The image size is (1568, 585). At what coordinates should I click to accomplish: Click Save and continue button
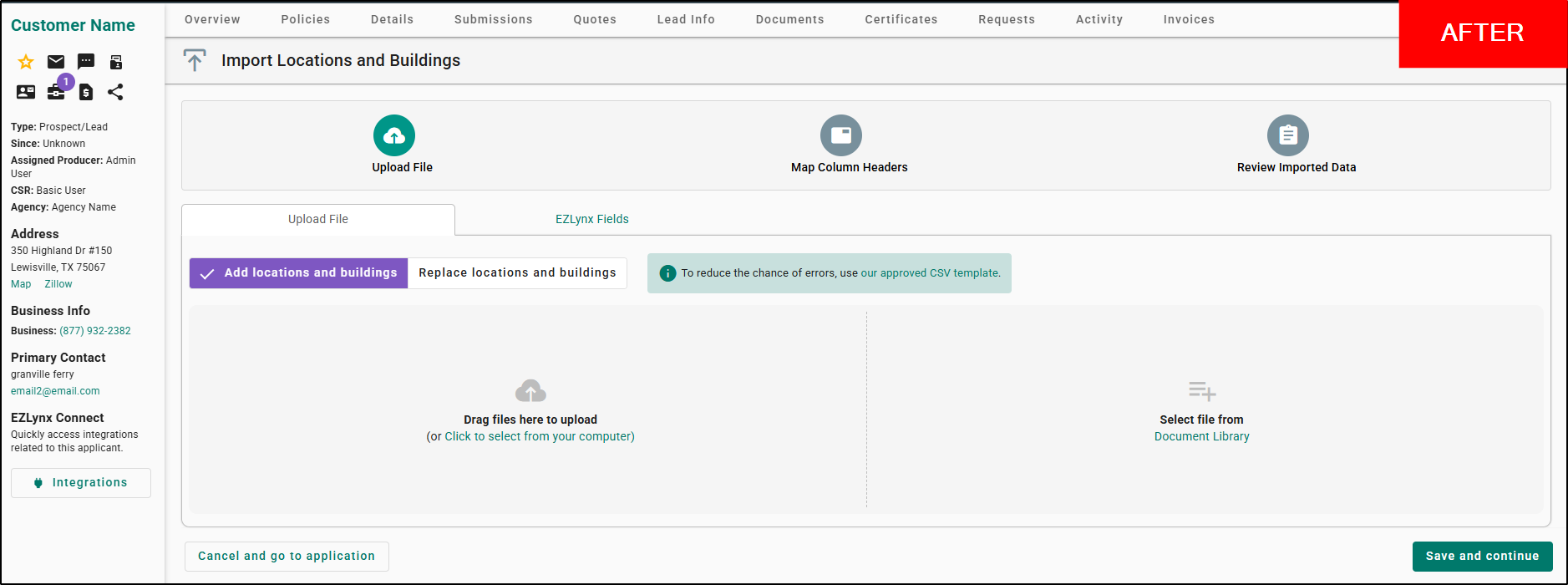click(x=1483, y=557)
